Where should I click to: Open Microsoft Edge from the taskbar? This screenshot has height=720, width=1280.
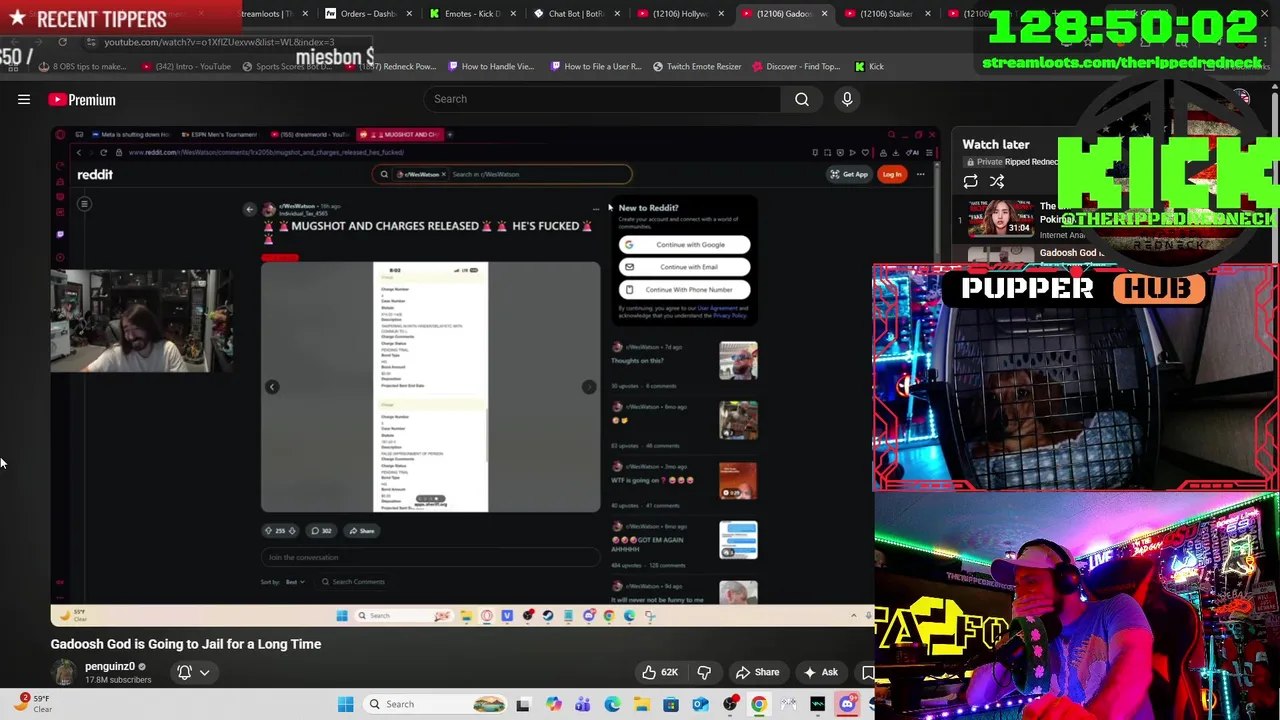coord(612,704)
